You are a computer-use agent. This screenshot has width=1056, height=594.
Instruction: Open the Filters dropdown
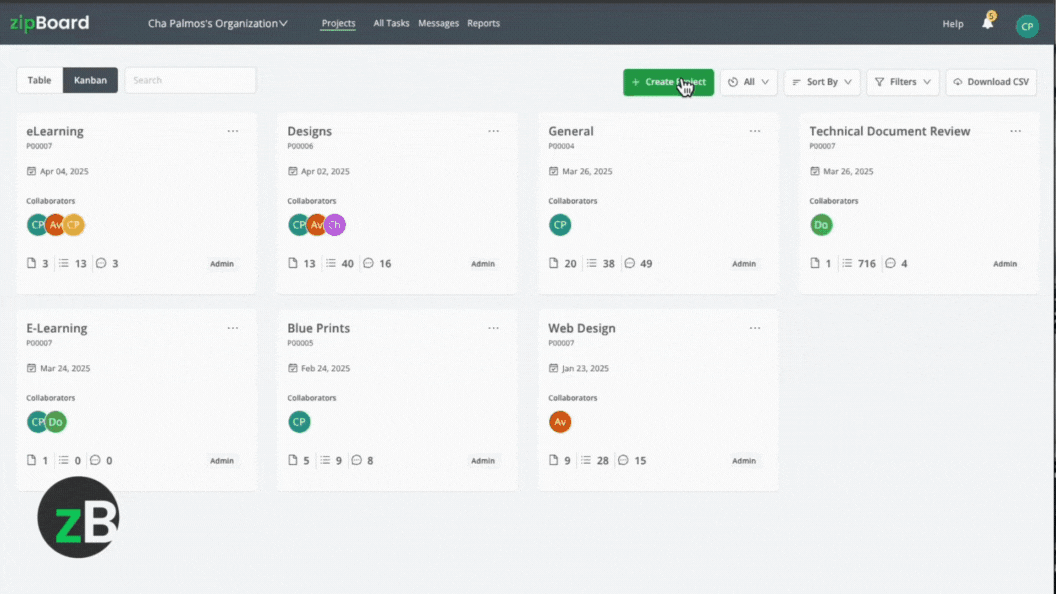tap(902, 82)
